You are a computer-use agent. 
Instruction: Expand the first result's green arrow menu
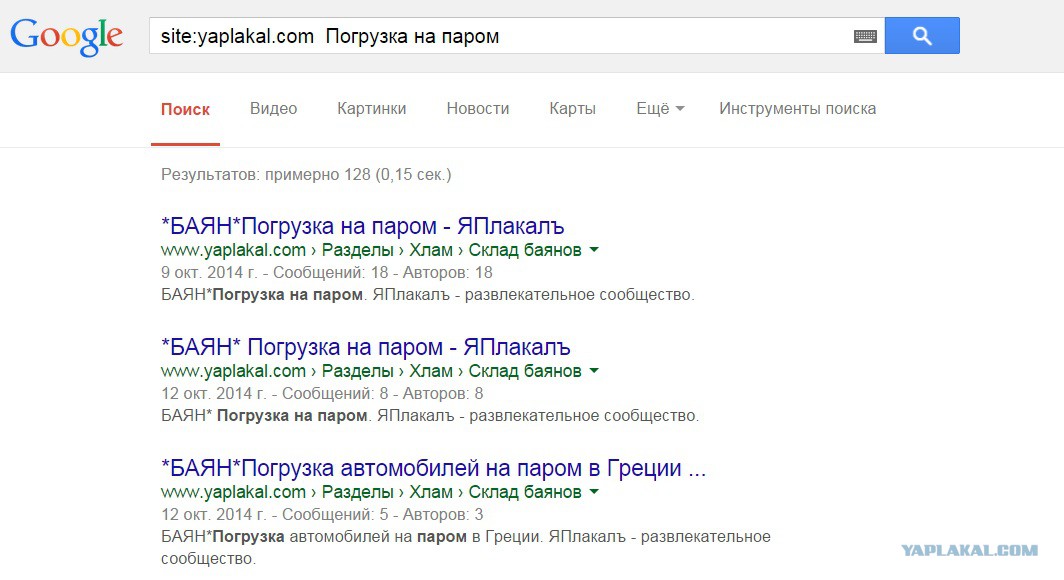tap(594, 250)
